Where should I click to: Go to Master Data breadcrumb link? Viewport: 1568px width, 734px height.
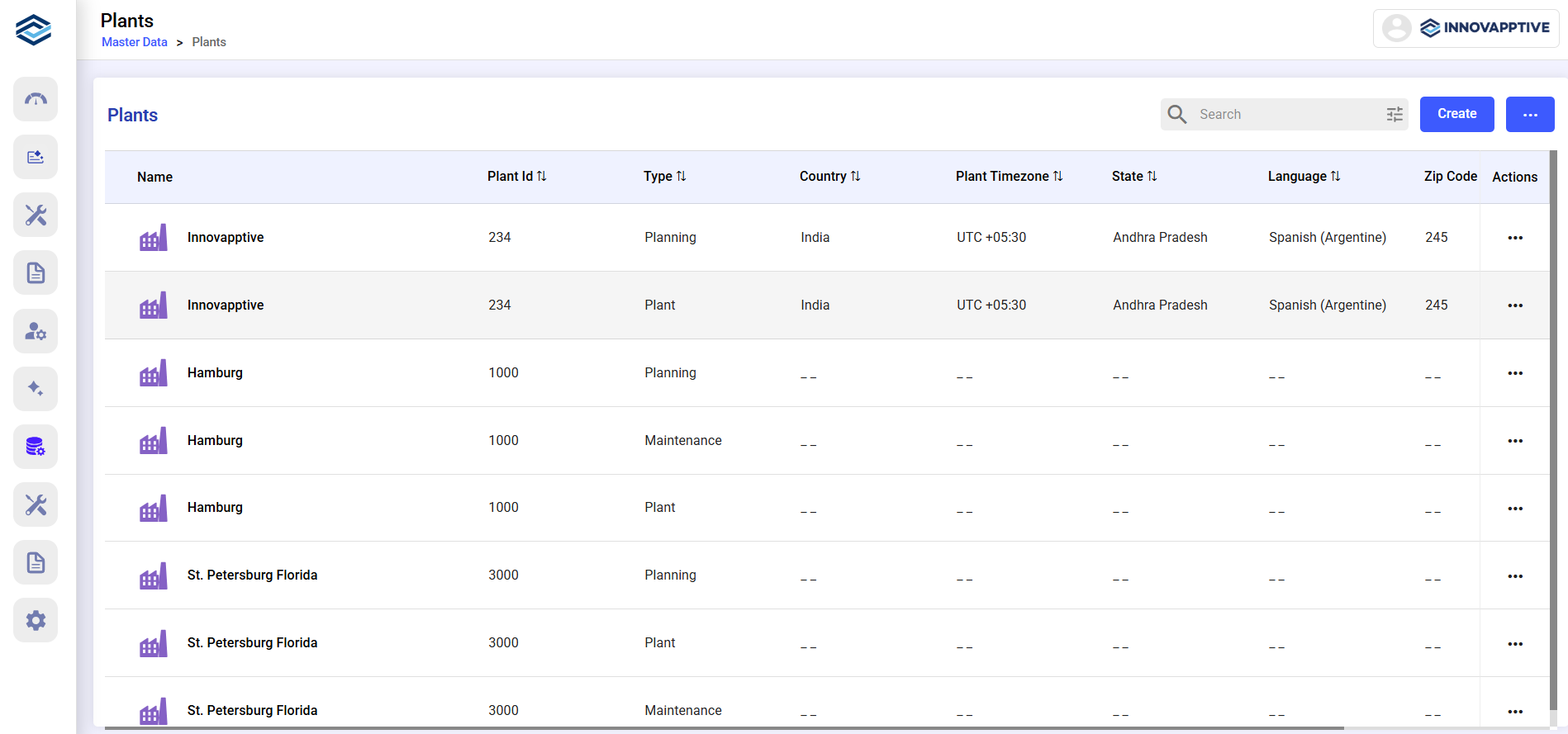coord(135,42)
